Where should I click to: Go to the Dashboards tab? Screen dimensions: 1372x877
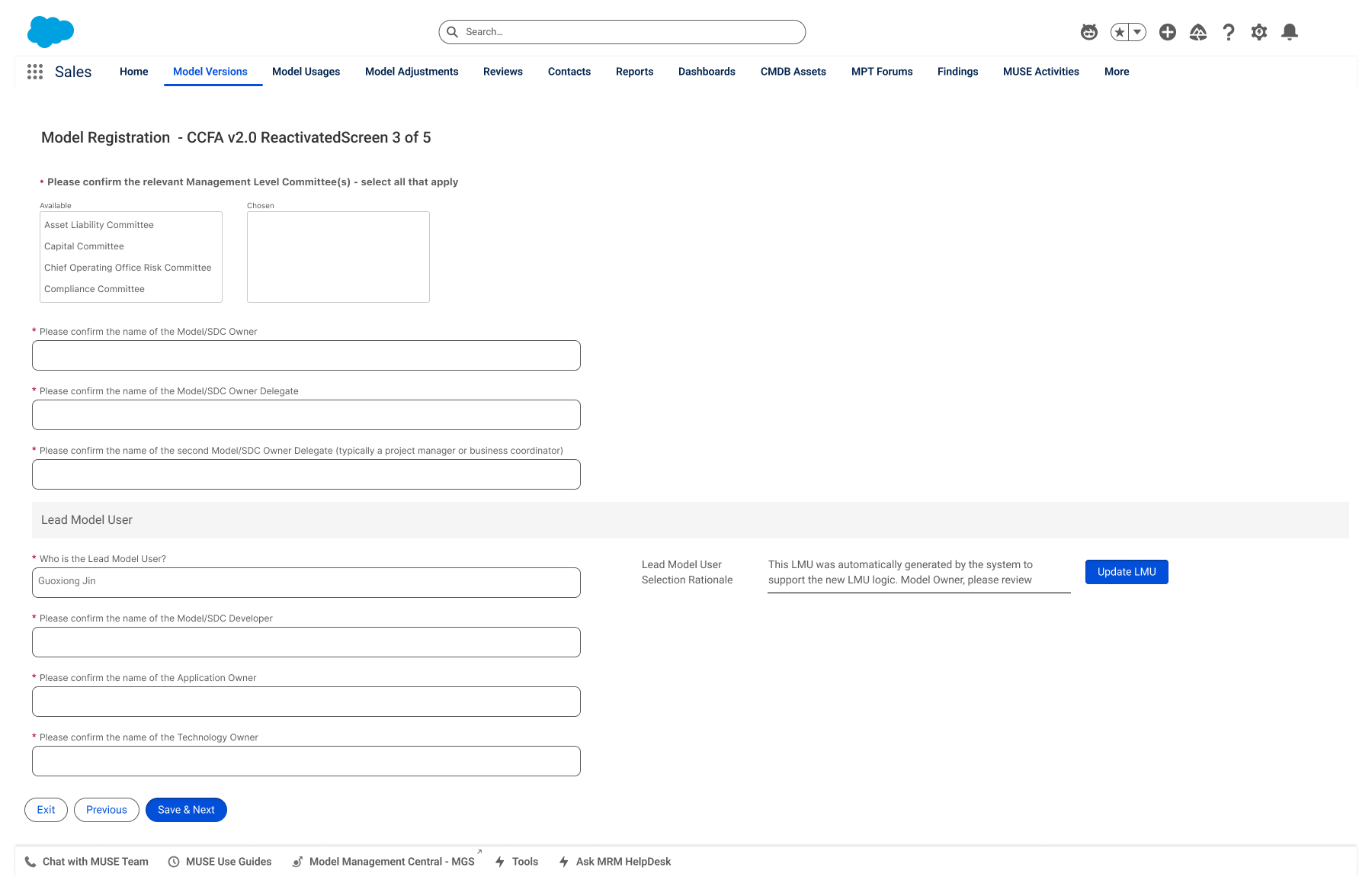tap(707, 72)
